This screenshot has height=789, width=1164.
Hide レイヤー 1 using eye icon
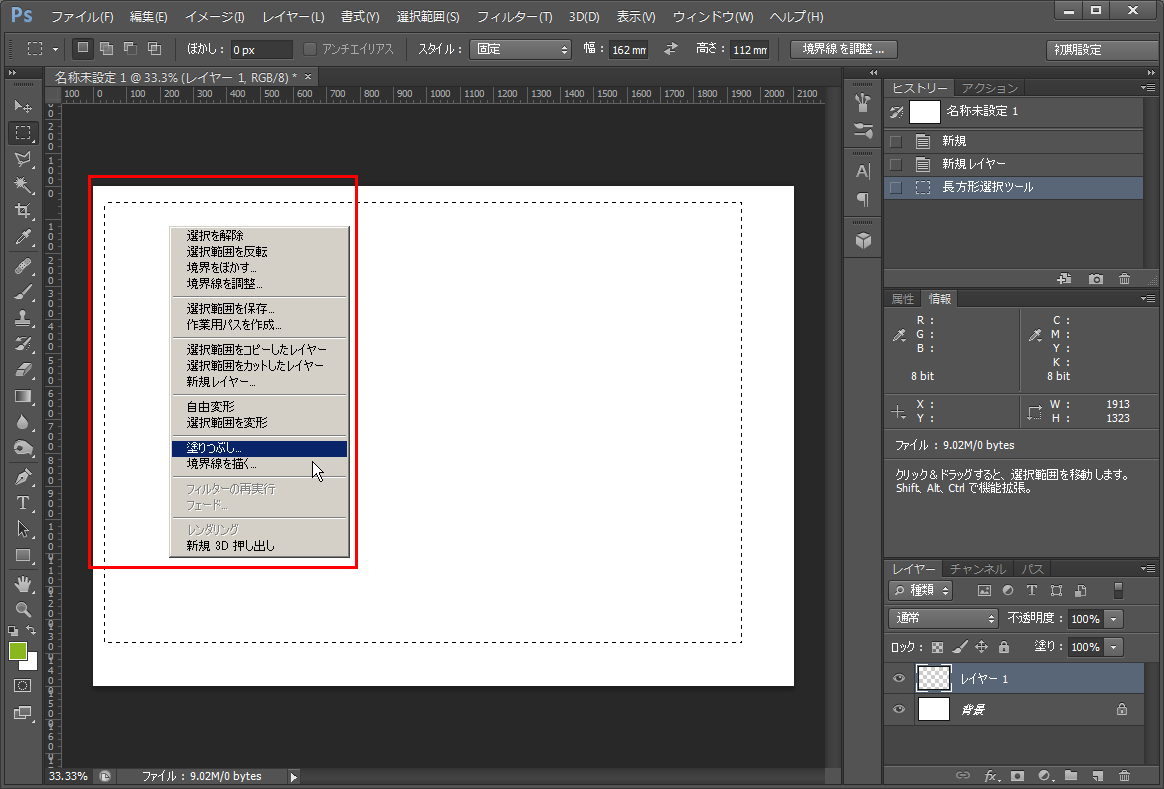(x=899, y=679)
